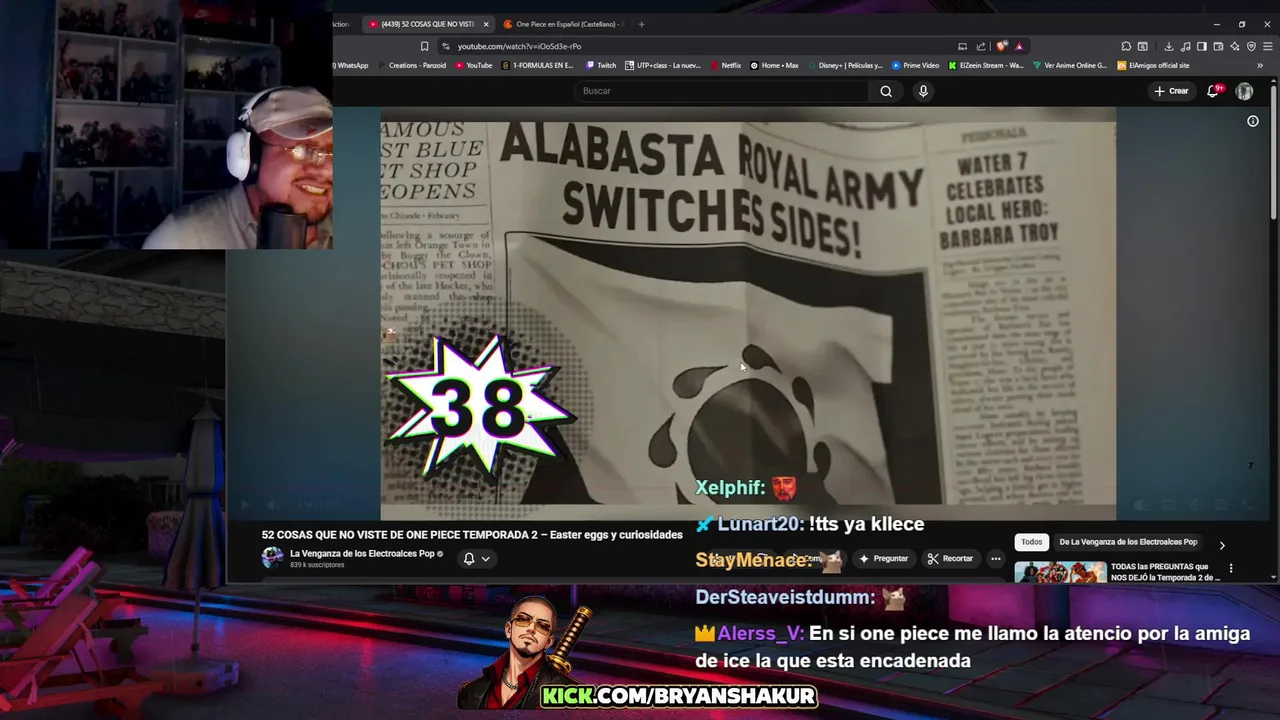Open the Ver Anime Online bookmark

(x=1070, y=65)
